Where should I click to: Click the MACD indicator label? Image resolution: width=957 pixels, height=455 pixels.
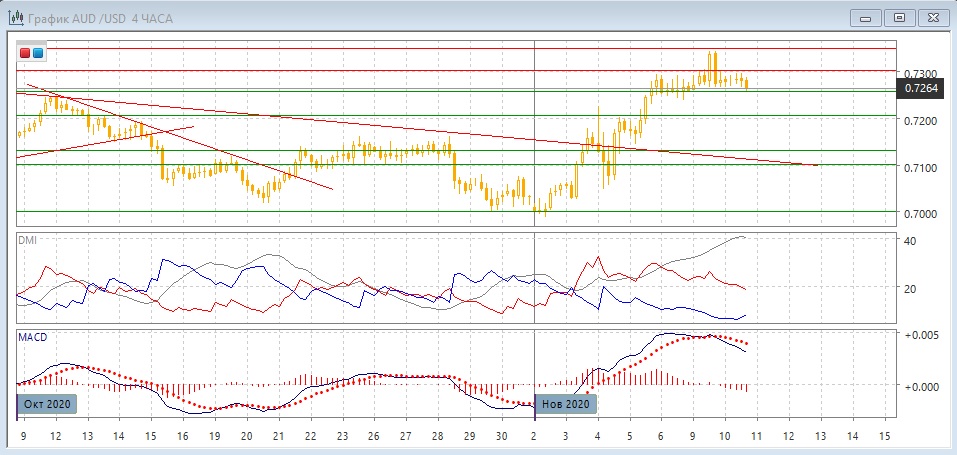[33, 338]
